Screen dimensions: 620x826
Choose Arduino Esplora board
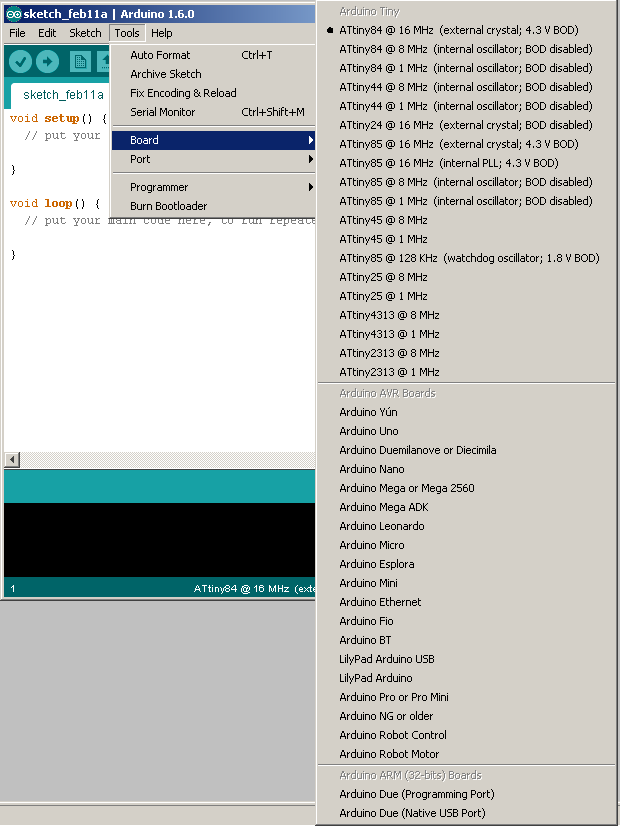point(466,564)
